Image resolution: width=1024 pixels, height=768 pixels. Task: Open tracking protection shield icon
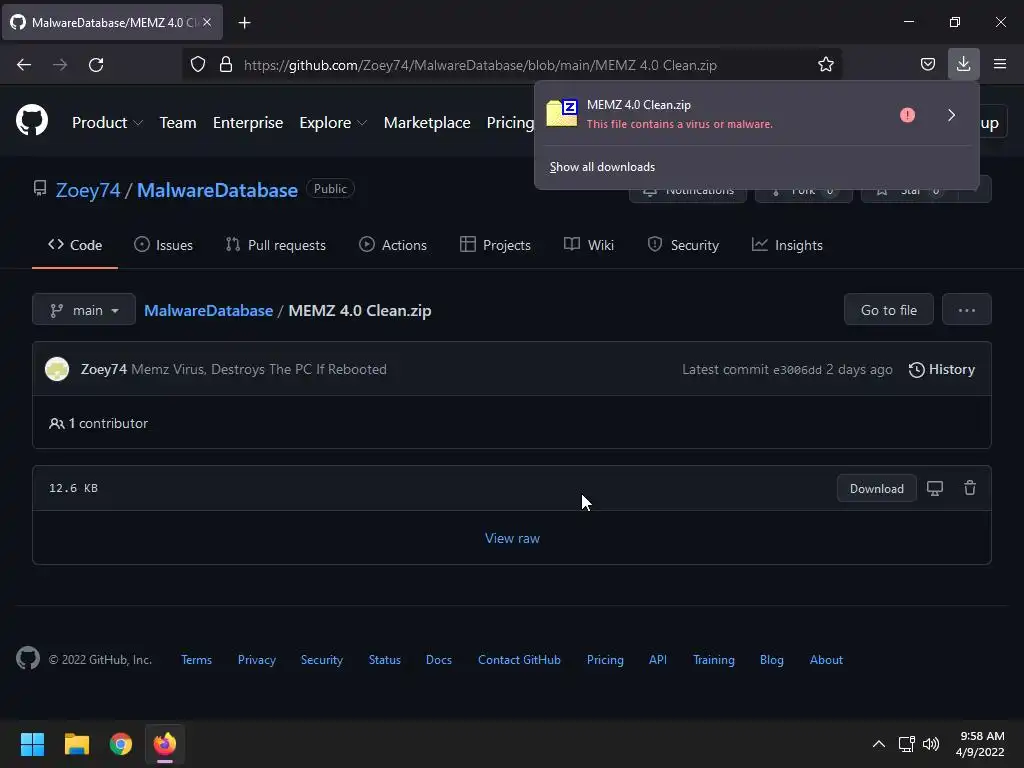point(198,65)
